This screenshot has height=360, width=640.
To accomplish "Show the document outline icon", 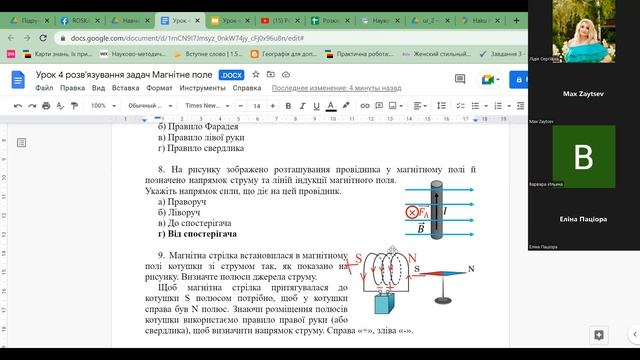I will 22,142.
